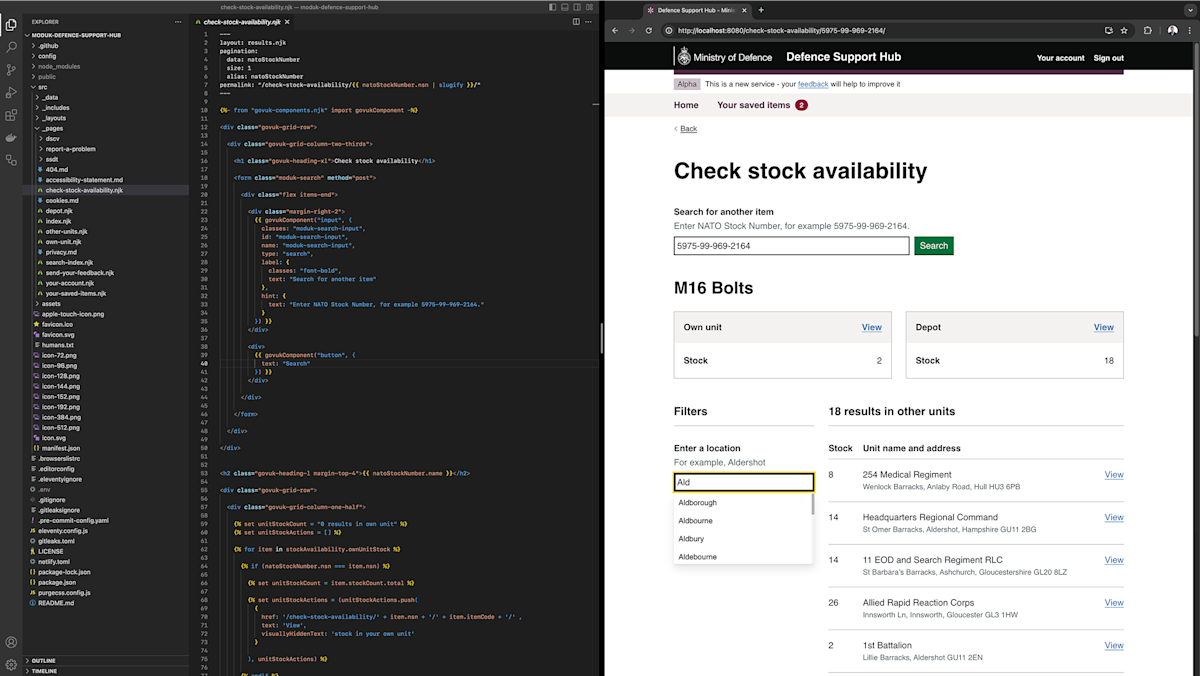Viewport: 1200px width, 676px height.
Task: Open the Accounts icon in activity bar
Action: pyautogui.click(x=11, y=642)
